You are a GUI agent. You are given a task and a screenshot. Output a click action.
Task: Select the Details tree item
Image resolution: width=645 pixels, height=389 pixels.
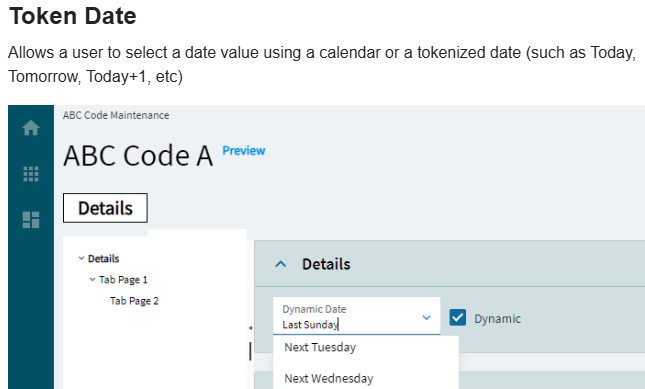click(x=103, y=259)
